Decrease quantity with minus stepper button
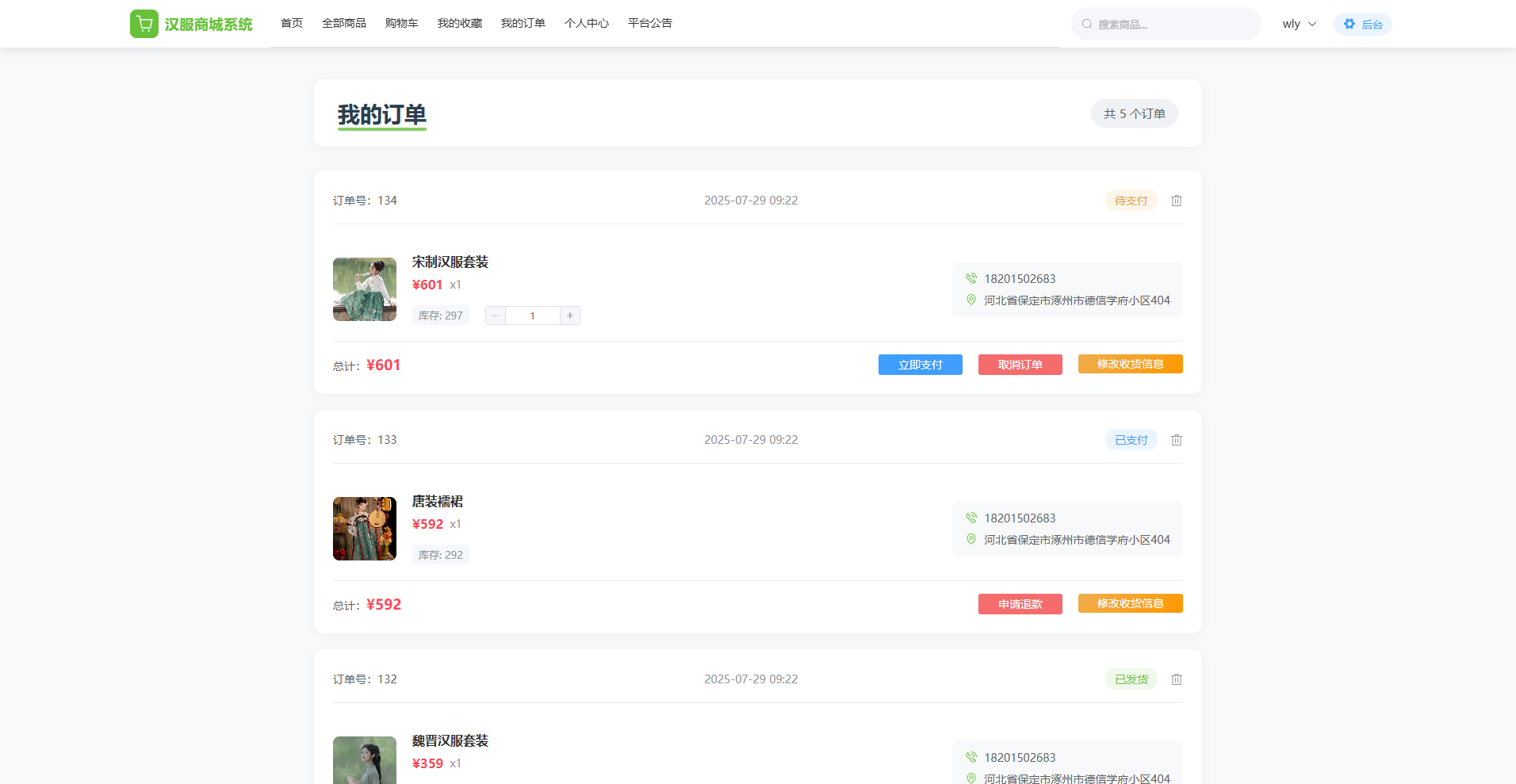The image size is (1516, 784). 496,316
